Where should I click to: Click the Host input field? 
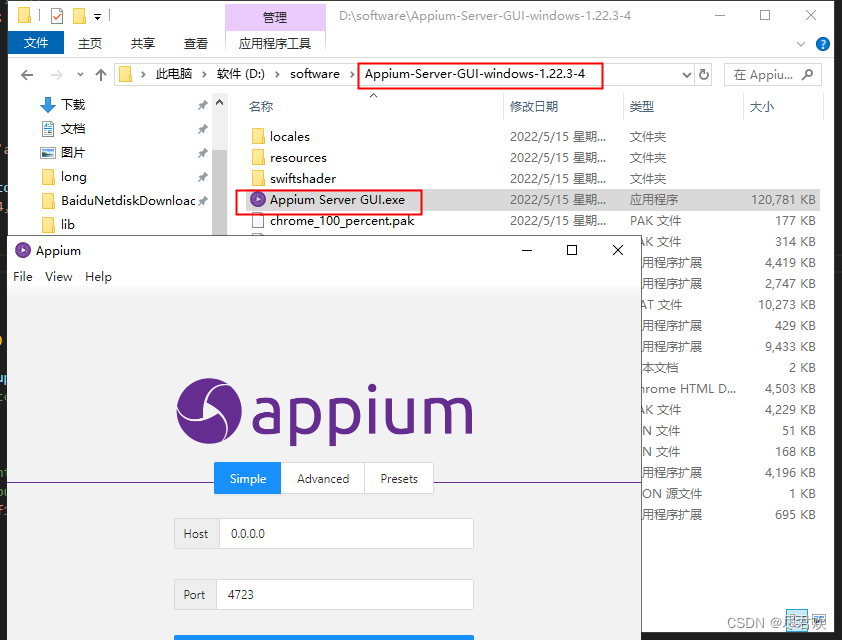click(346, 534)
